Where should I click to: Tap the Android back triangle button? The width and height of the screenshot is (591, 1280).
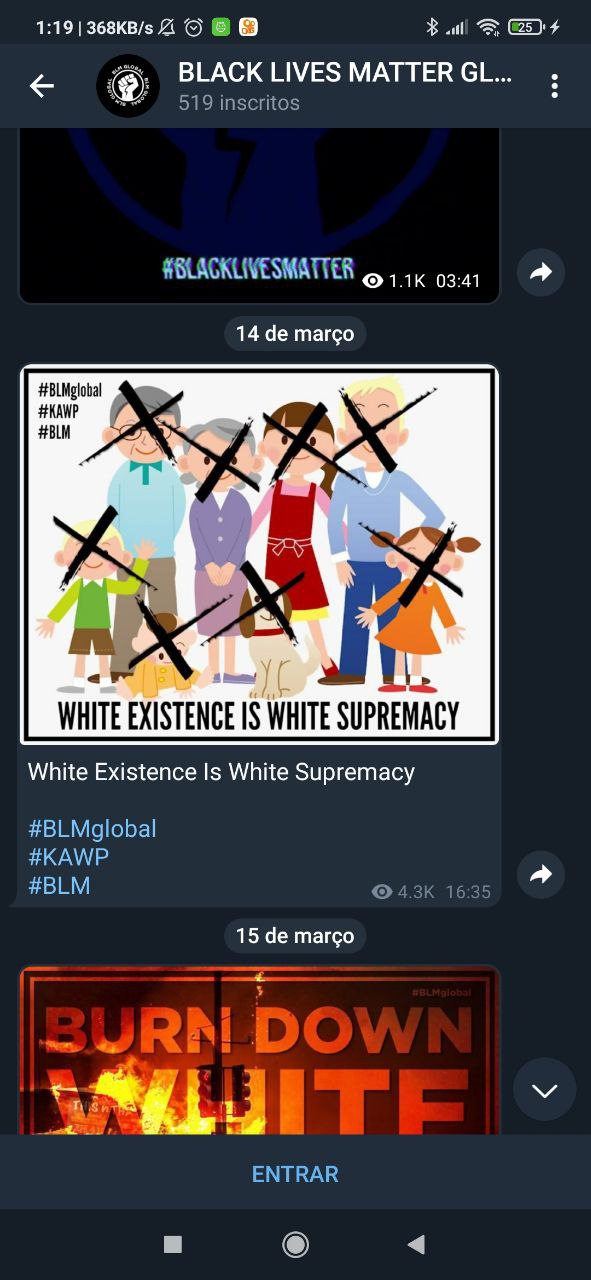click(x=417, y=1244)
